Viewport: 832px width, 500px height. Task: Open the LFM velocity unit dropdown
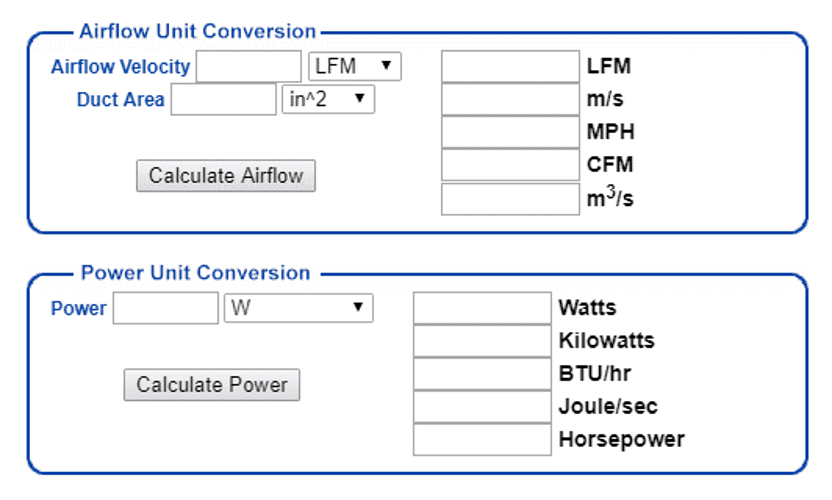coord(354,67)
